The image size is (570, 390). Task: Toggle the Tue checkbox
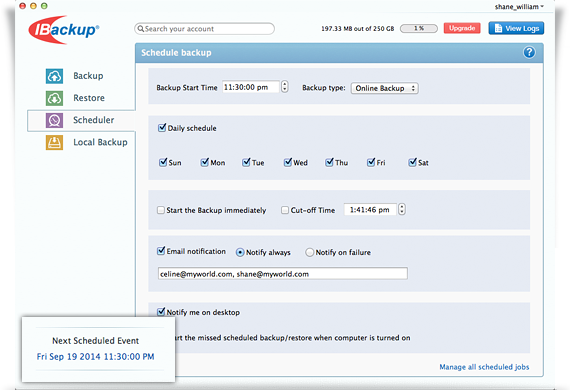tap(246, 162)
